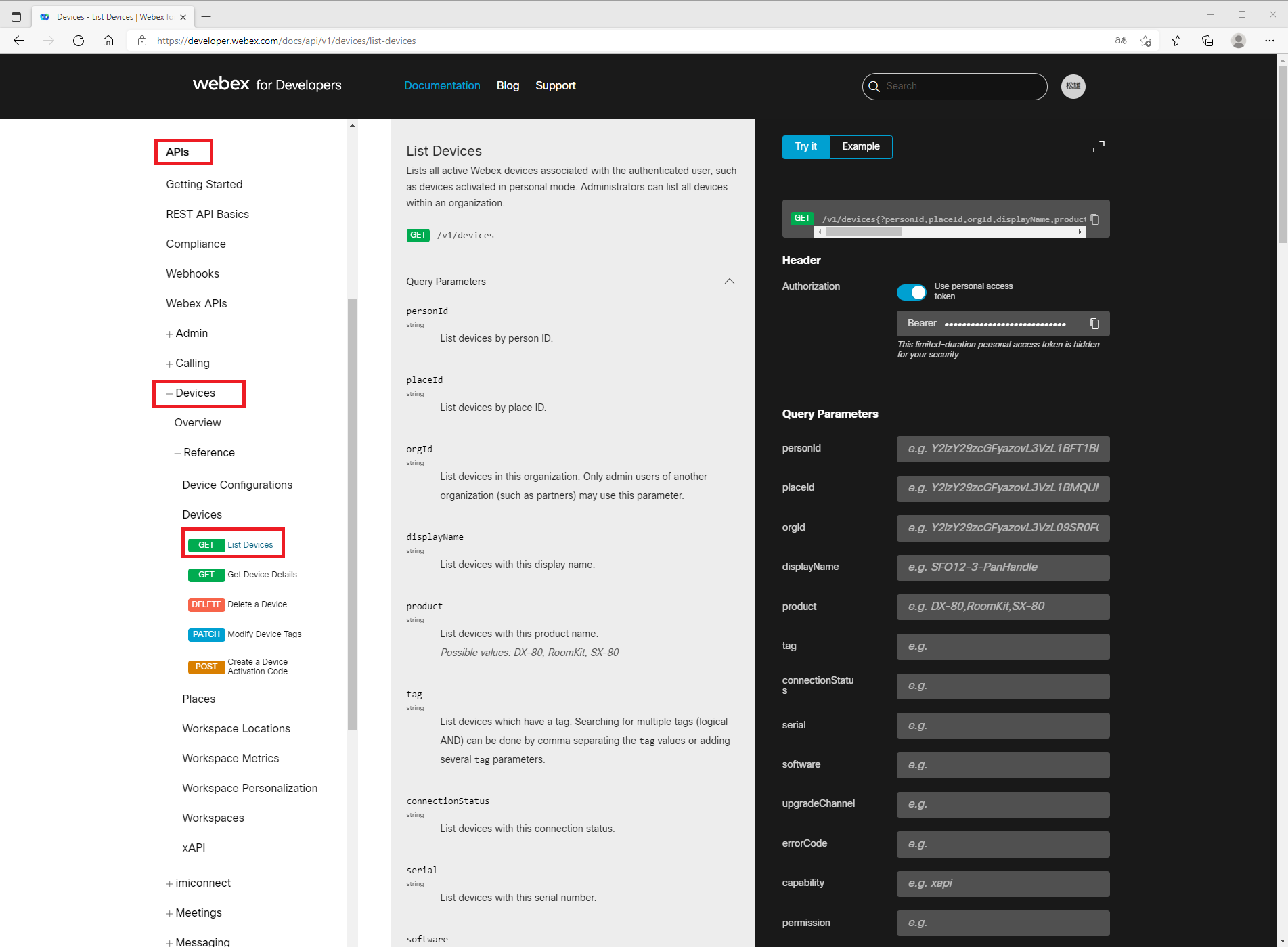
Task: Toggle Use personal access token switch
Action: (x=911, y=292)
